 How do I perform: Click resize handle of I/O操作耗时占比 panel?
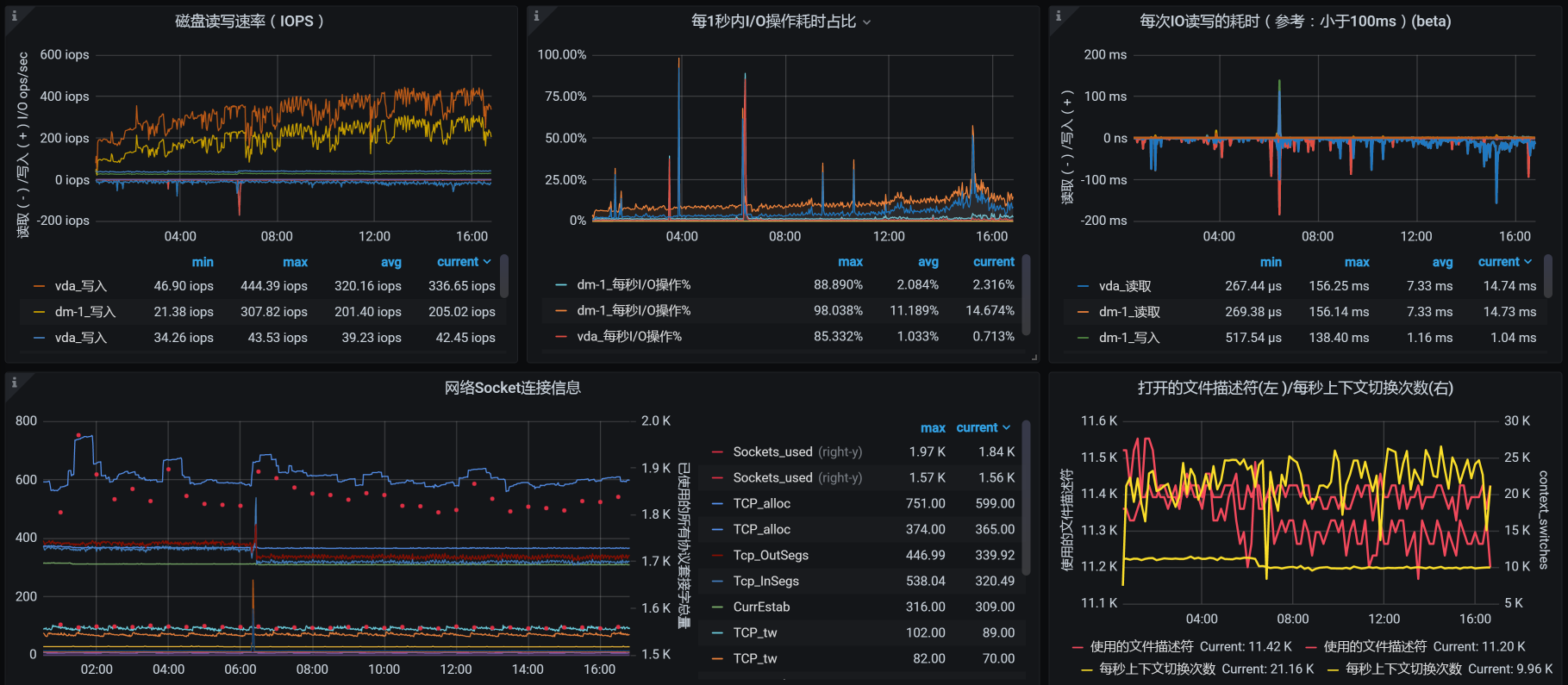click(x=1034, y=357)
